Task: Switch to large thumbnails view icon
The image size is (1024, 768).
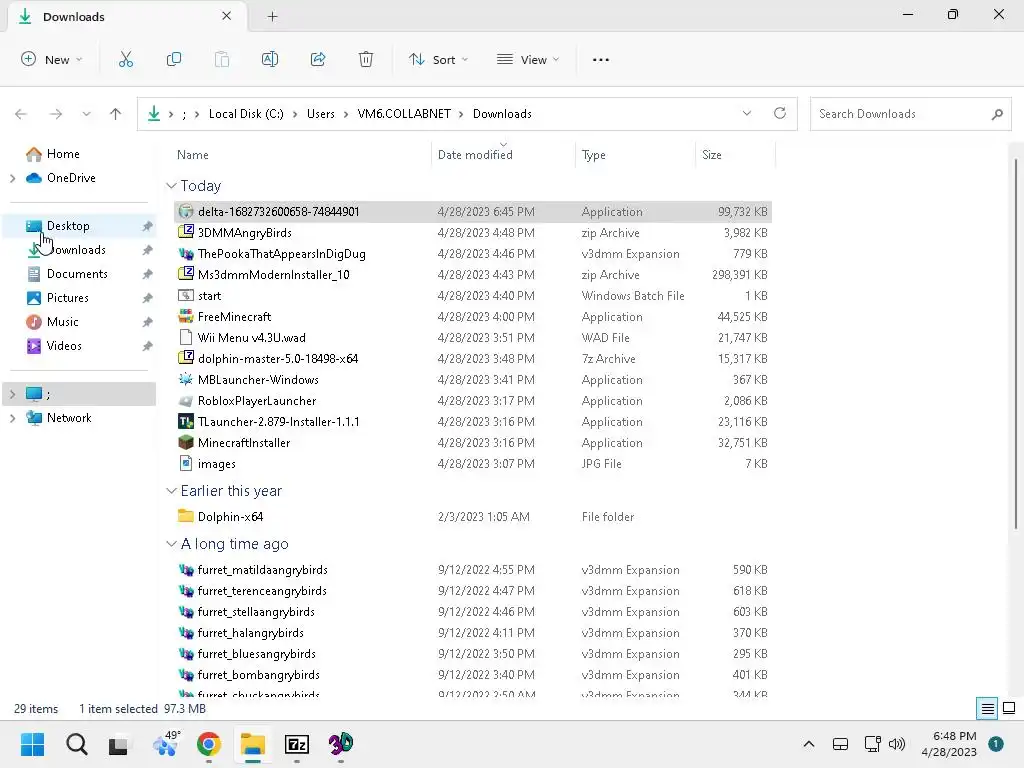Action: pos(1009,709)
